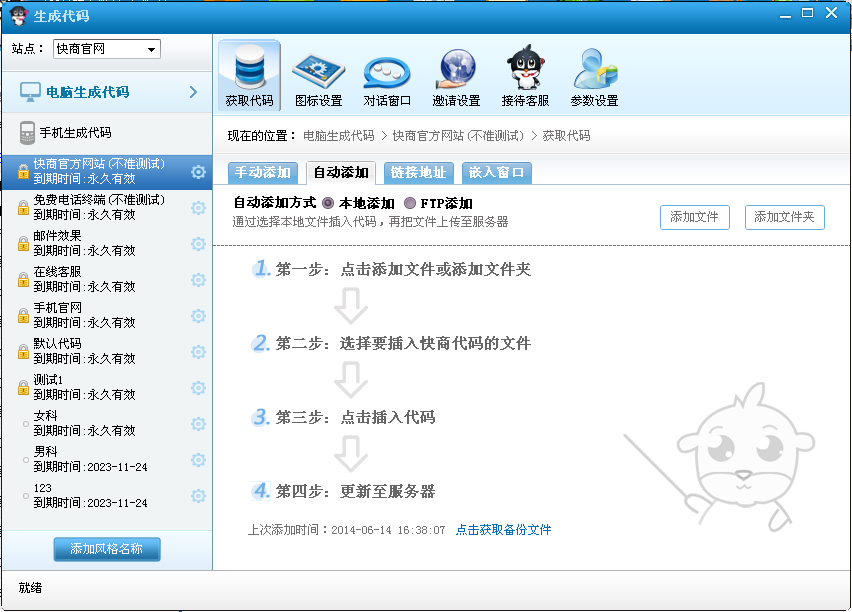
Task: Switch to the 手动添加 tab
Action: point(262,172)
